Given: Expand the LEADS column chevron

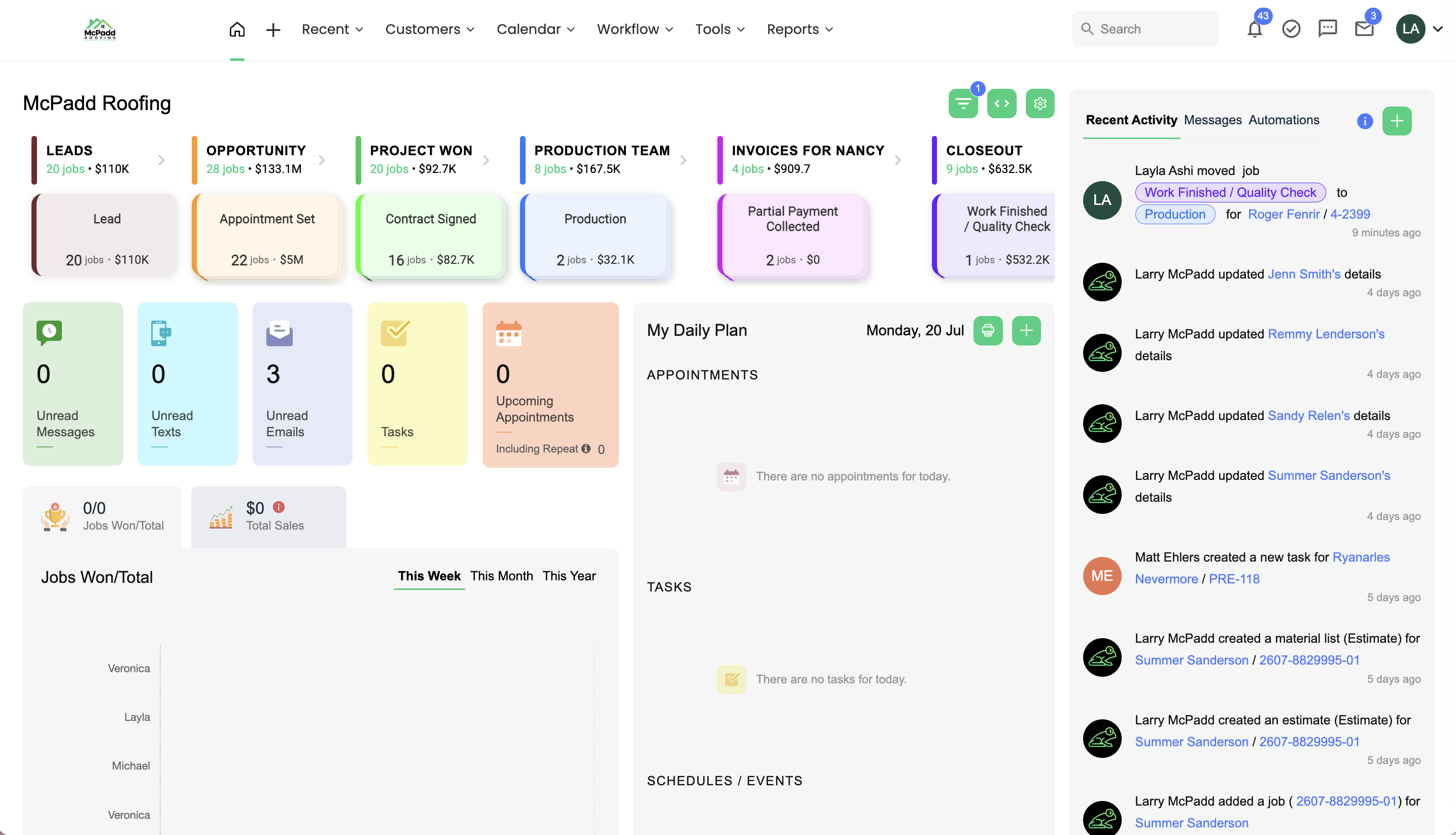Looking at the screenshot, I should pyautogui.click(x=162, y=160).
